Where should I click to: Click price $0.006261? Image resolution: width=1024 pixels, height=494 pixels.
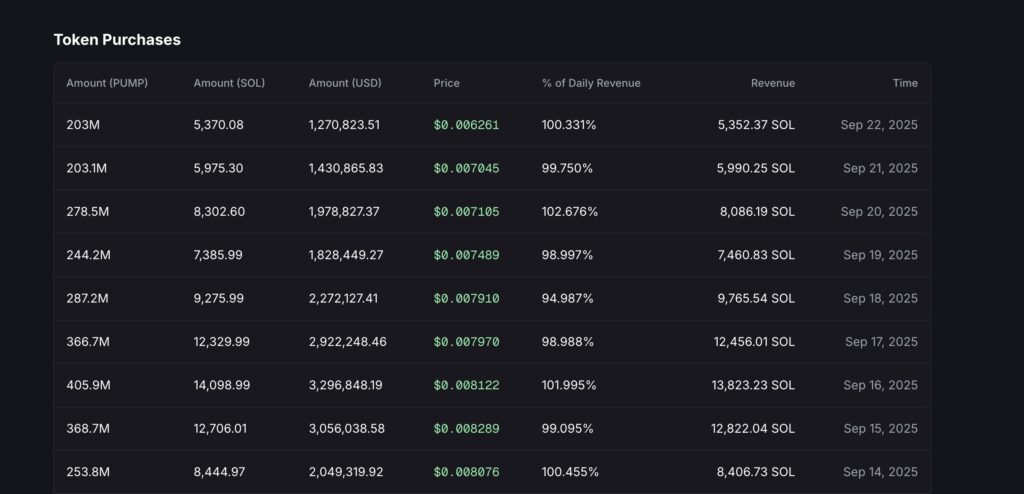tap(466, 125)
